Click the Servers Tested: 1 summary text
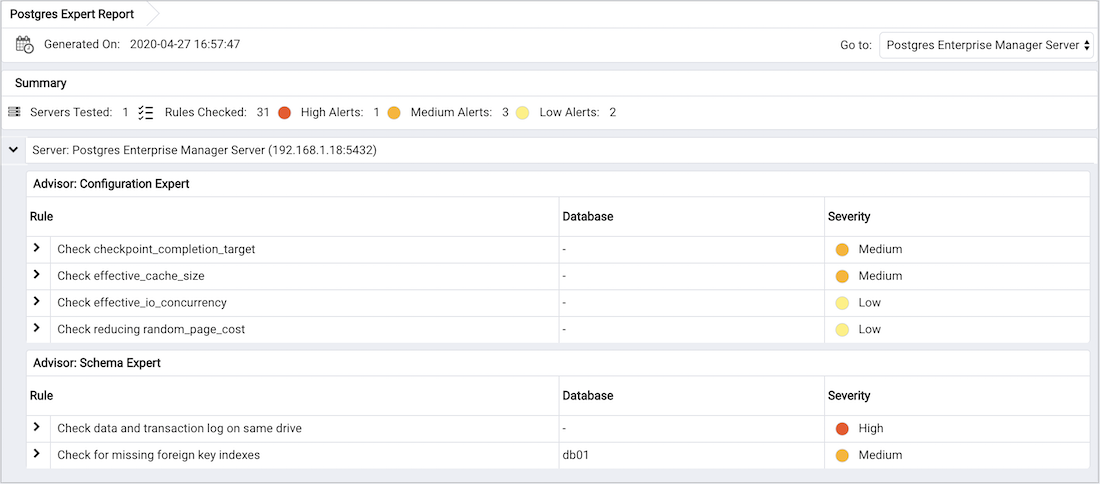 [79, 112]
